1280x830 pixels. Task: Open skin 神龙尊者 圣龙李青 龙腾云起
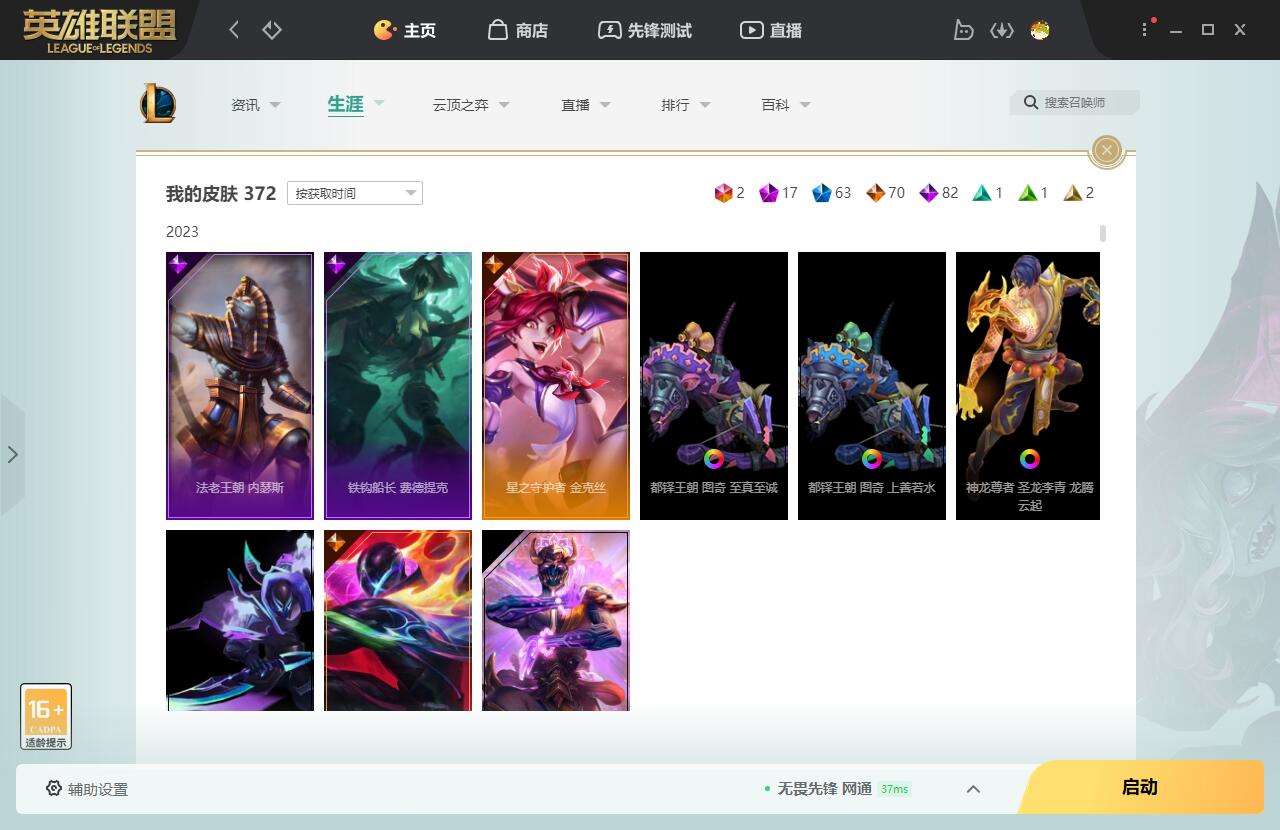tap(1028, 386)
